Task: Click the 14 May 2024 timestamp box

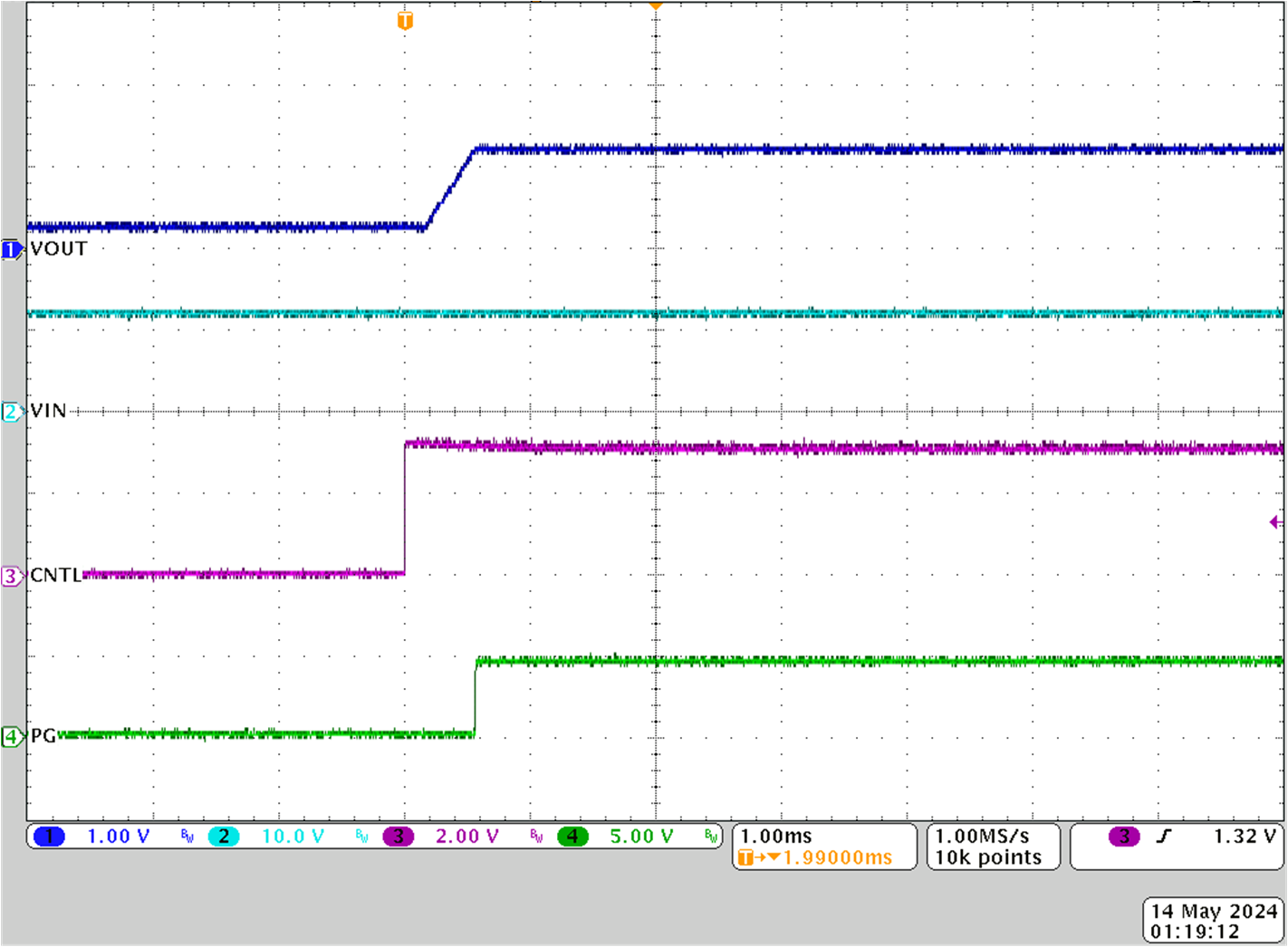Action: coord(1214,920)
